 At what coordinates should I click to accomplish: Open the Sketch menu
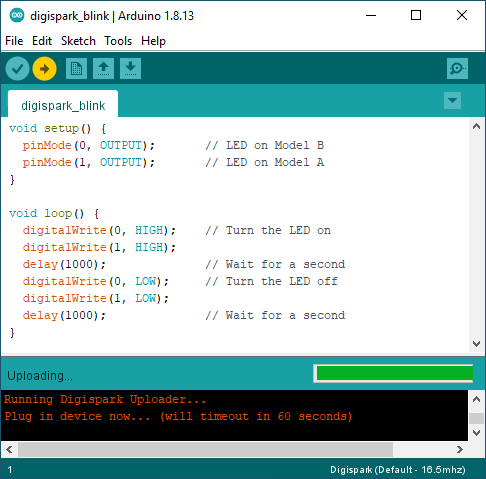78,41
